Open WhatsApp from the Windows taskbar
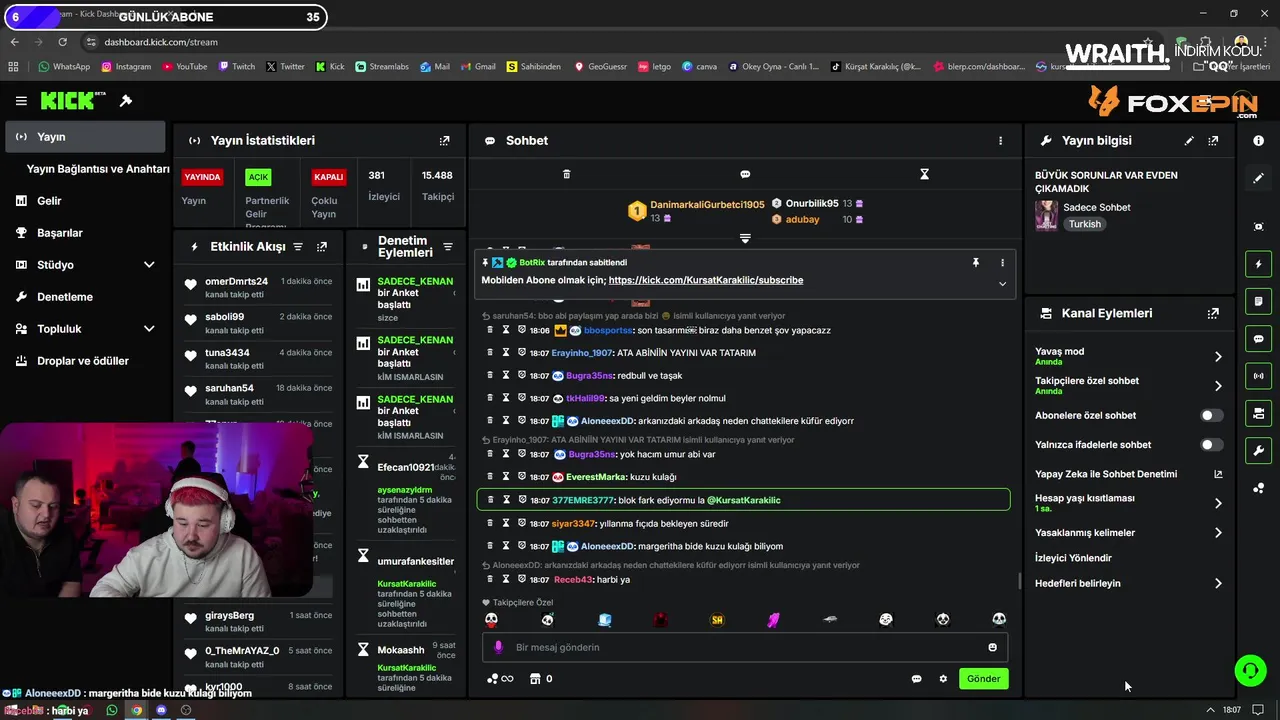The image size is (1280, 720). click(x=112, y=711)
